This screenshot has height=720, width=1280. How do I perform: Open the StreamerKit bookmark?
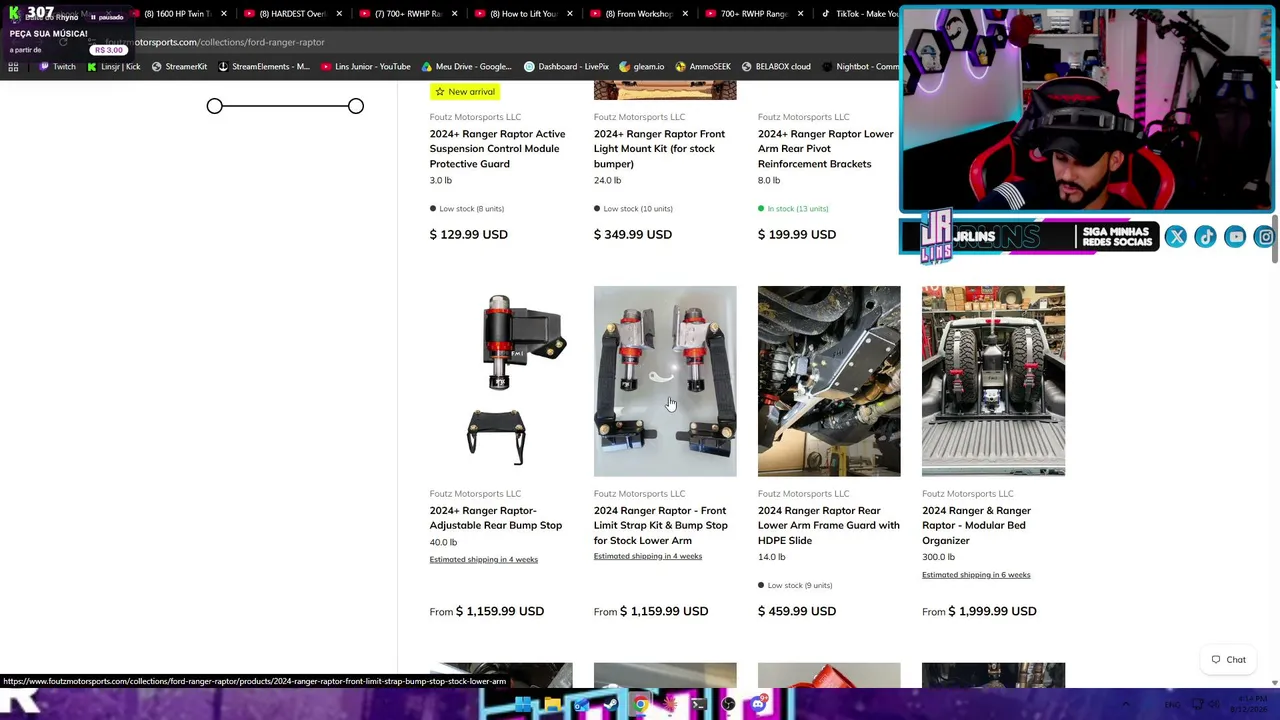179,67
